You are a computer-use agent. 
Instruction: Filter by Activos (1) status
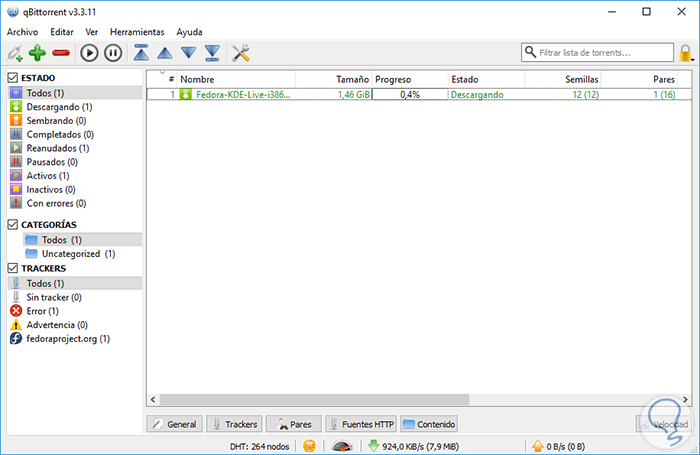75,175
